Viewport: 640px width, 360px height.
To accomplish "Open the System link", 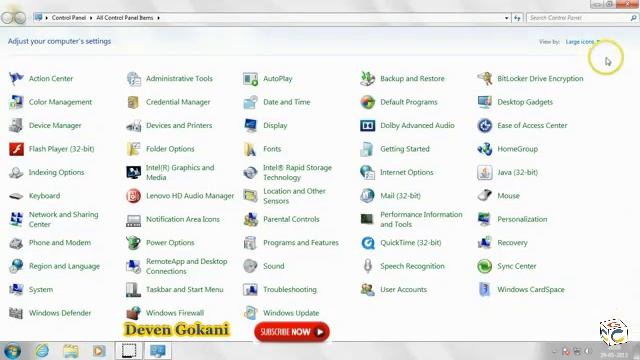I will [41, 289].
